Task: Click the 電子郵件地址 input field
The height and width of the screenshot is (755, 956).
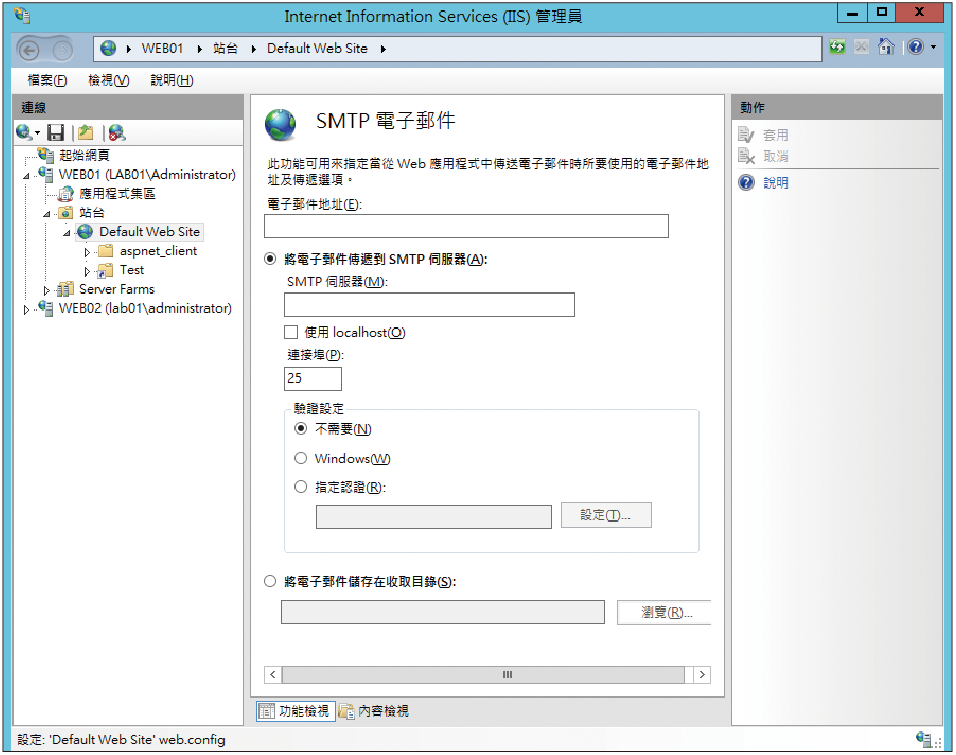Action: pos(466,226)
